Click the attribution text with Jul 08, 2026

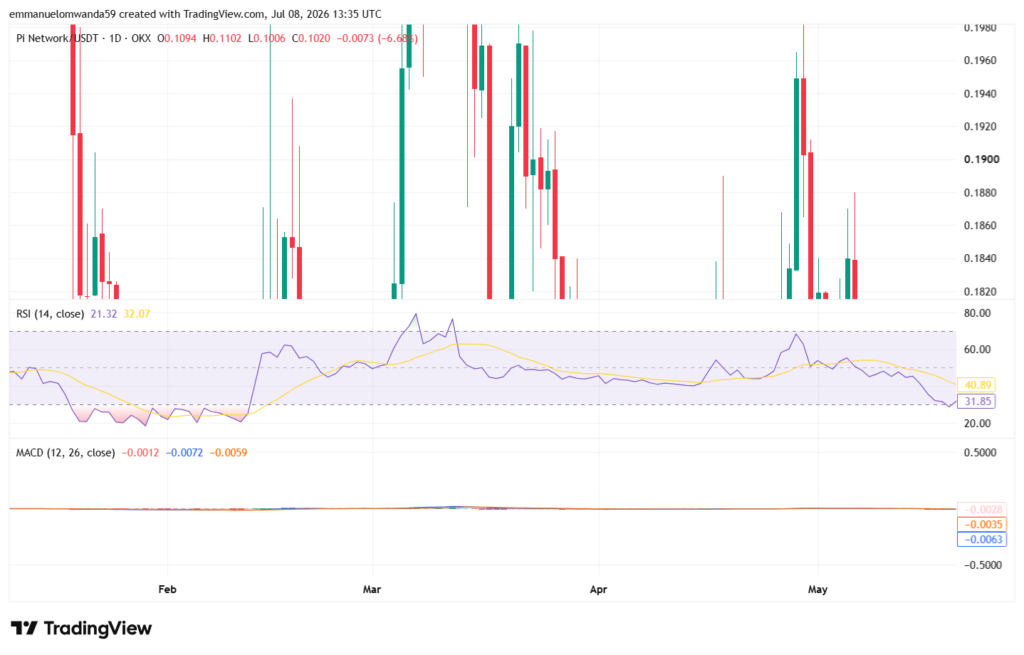click(195, 14)
